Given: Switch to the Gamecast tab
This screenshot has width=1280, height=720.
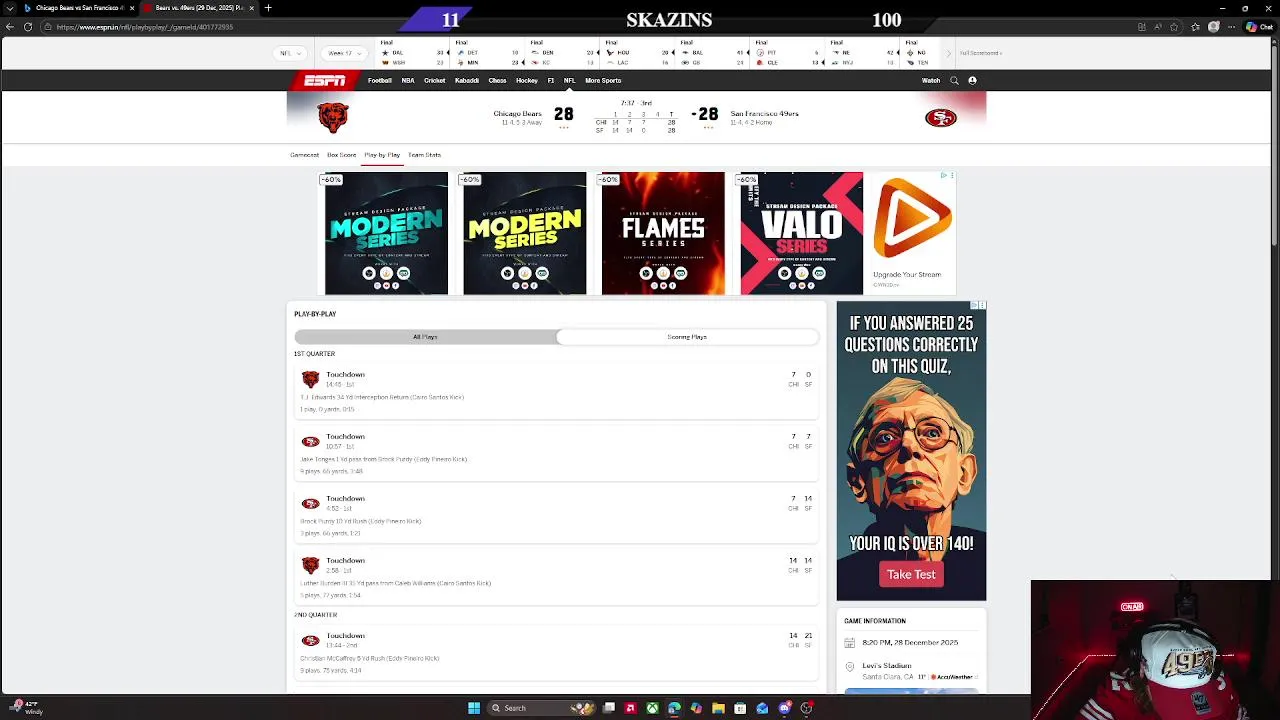Looking at the screenshot, I should point(304,155).
